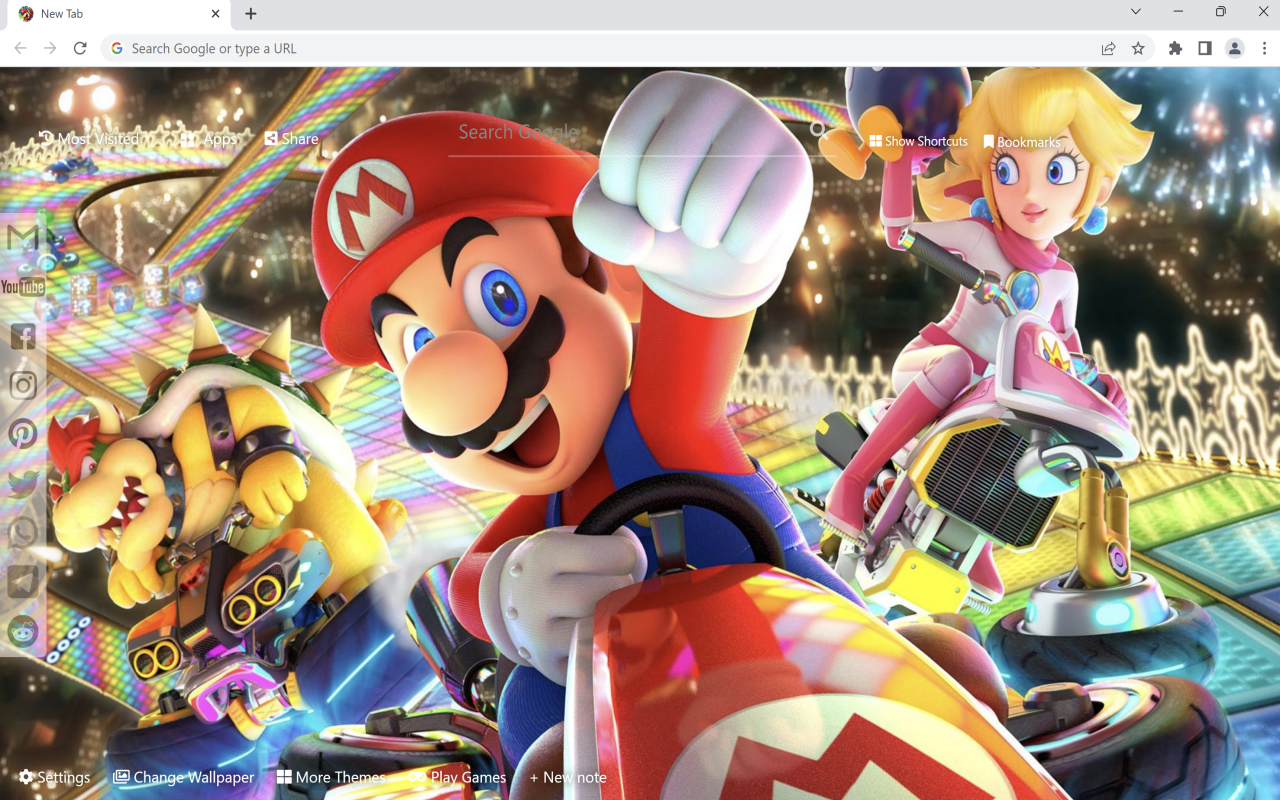The height and width of the screenshot is (800, 1280).
Task: Open the Instagram sidebar shortcut
Action: [22, 385]
